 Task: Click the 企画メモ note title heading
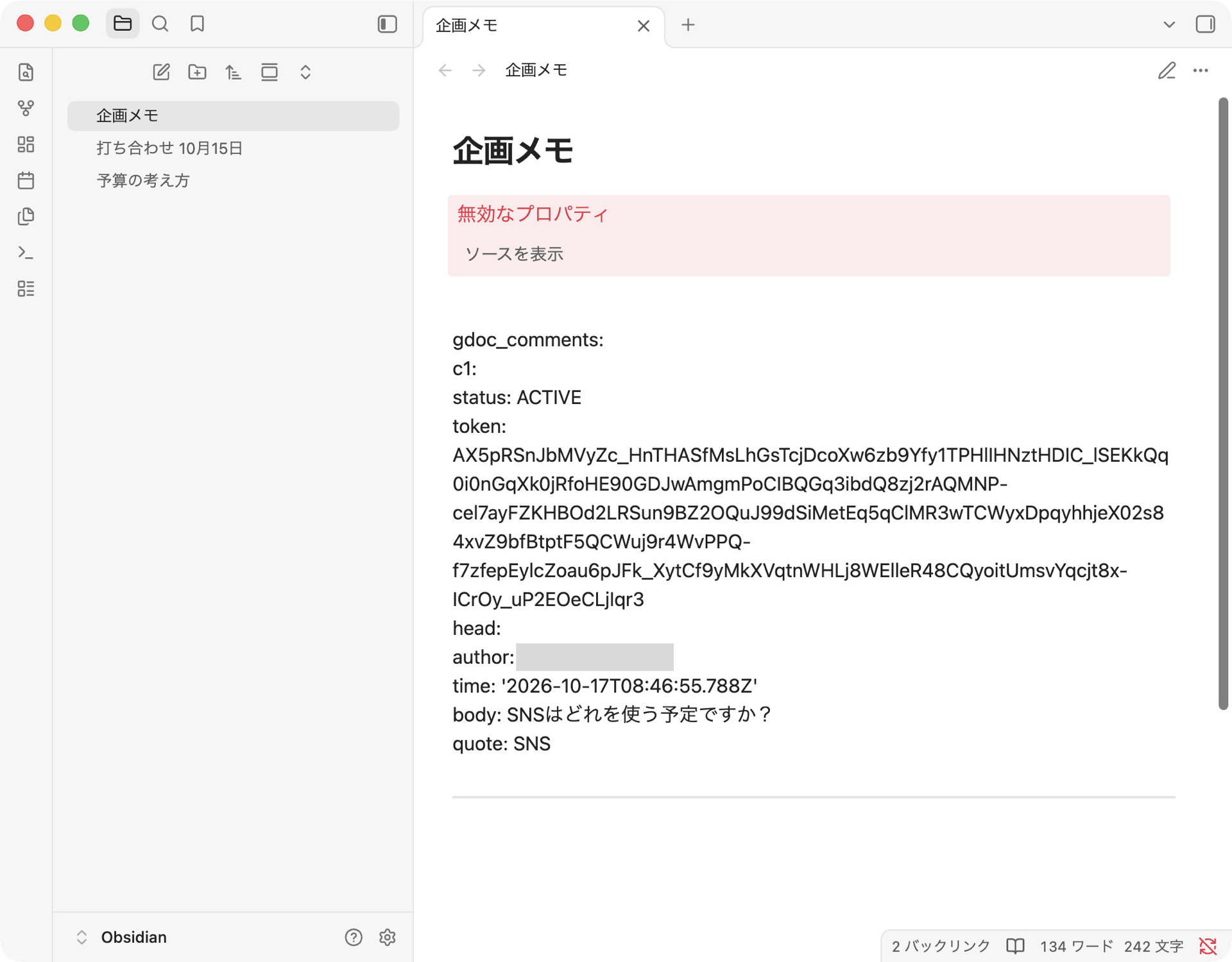click(513, 151)
